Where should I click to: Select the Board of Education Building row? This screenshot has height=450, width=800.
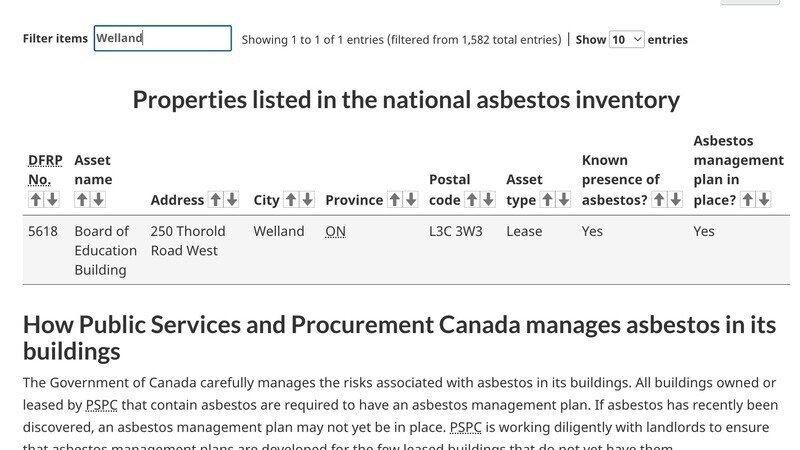(406, 250)
